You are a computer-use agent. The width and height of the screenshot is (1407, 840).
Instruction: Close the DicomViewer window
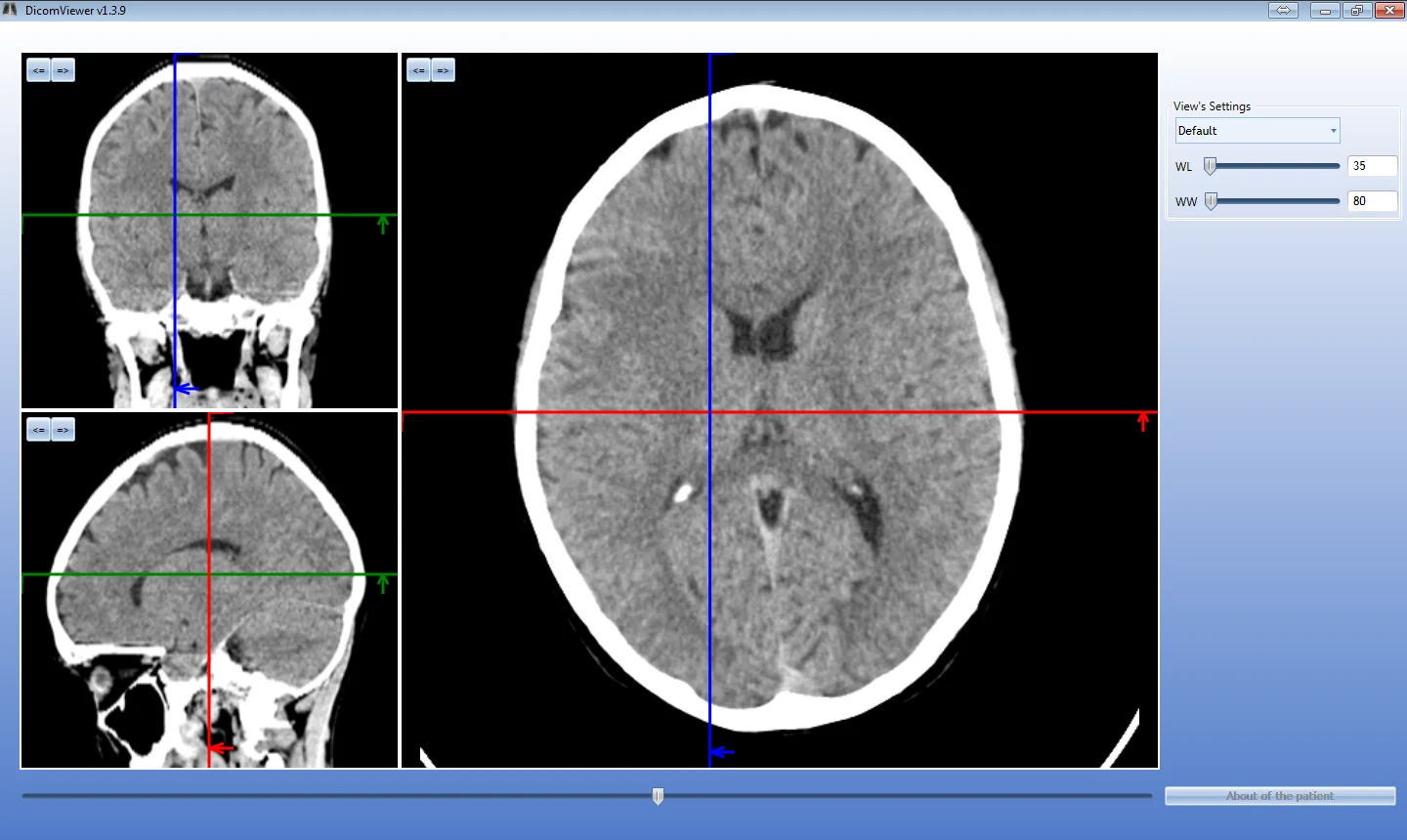pos(1389,10)
